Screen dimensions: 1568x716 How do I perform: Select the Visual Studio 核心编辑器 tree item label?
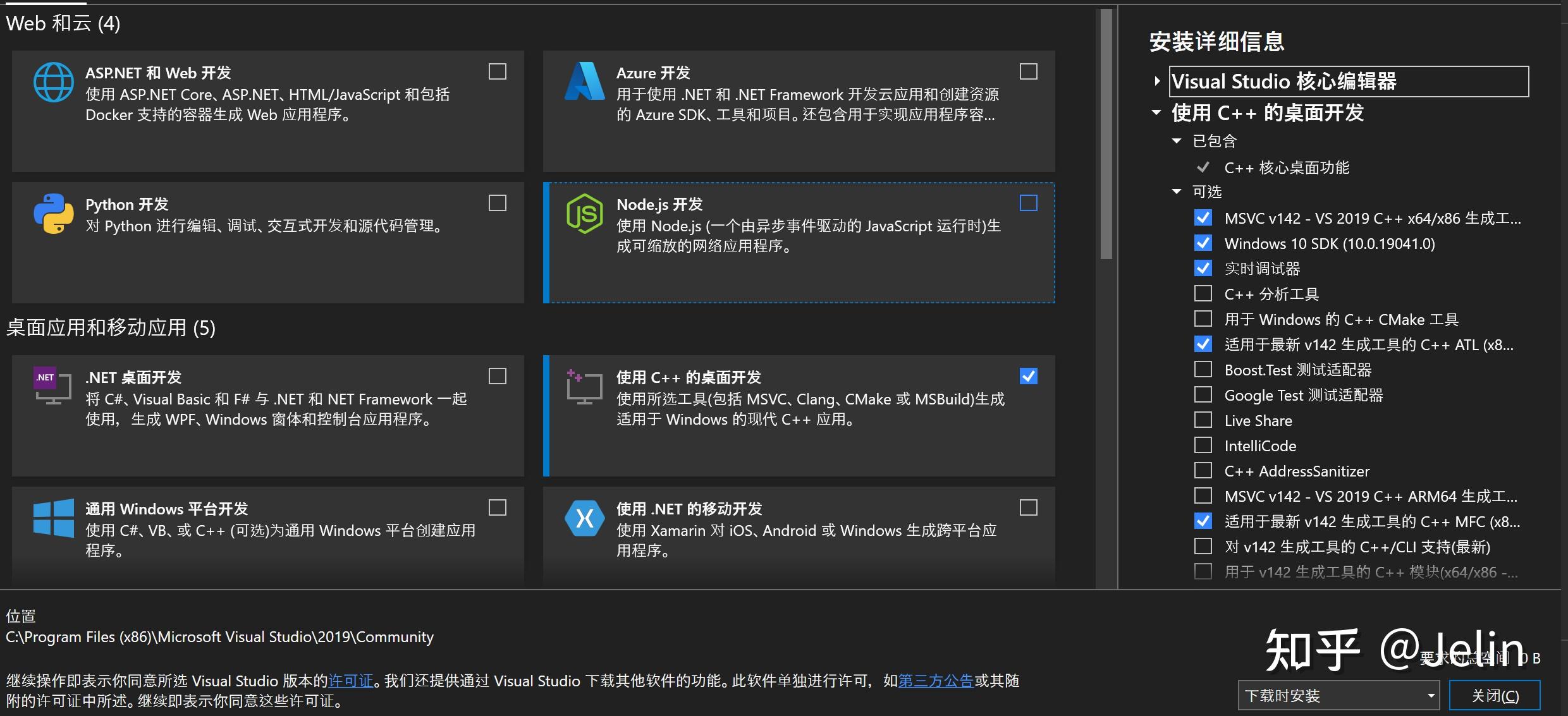(x=1349, y=82)
